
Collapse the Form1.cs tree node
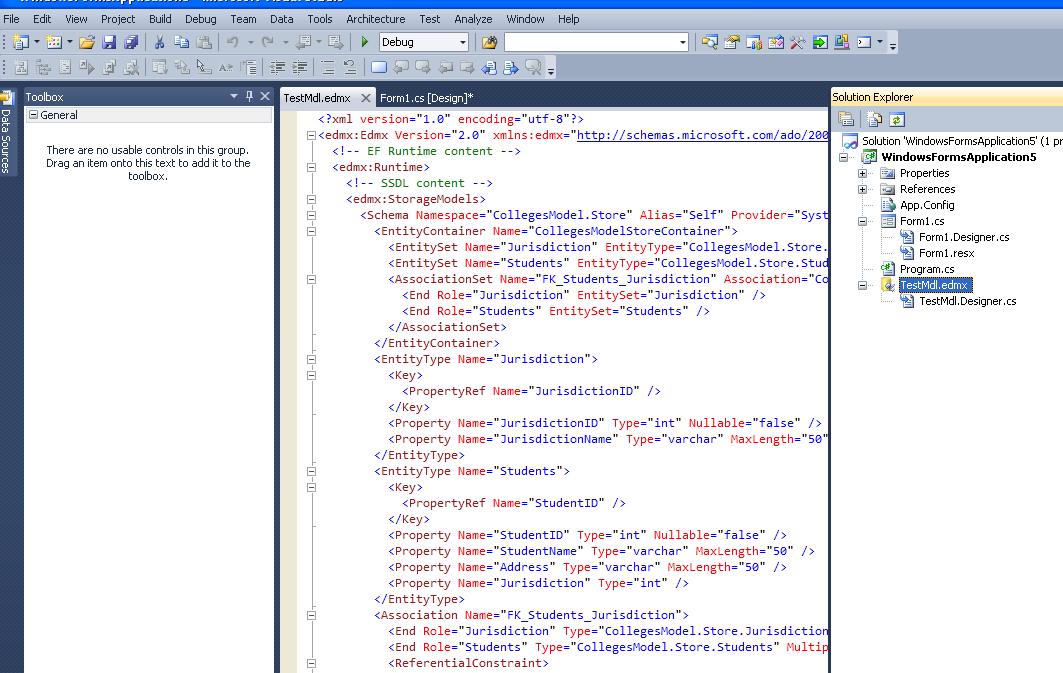[x=862, y=222]
